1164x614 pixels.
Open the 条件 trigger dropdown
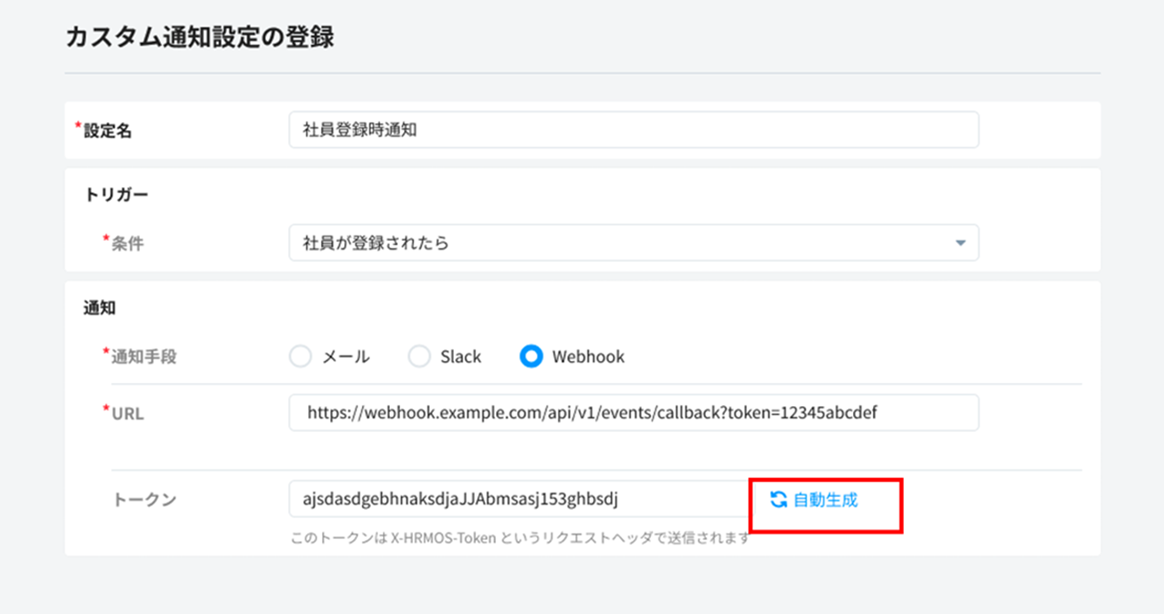click(633, 243)
